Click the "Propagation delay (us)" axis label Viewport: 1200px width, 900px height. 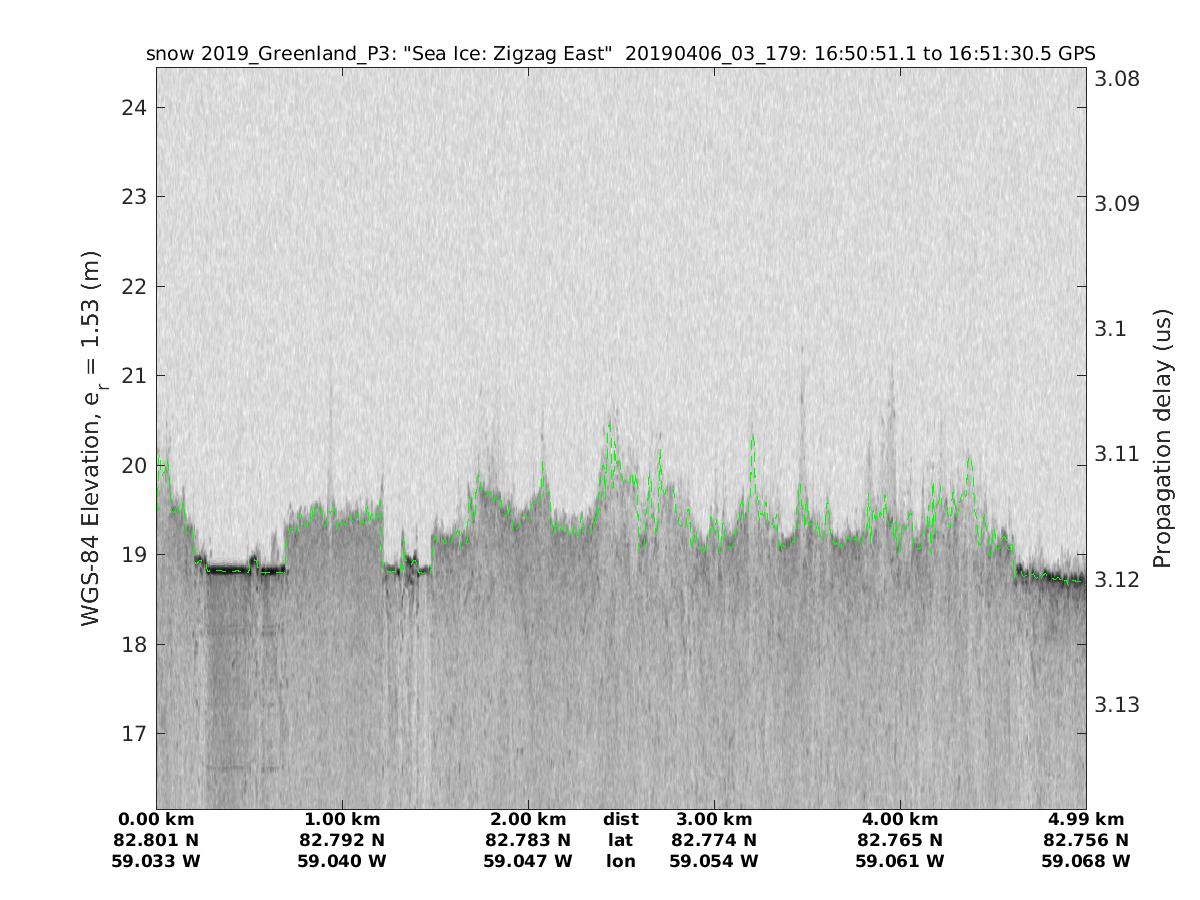[x=1162, y=439]
